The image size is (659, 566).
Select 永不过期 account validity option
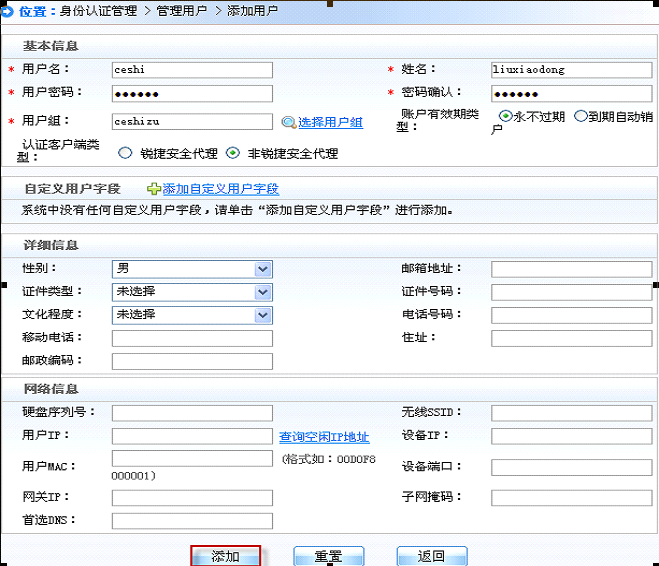click(x=505, y=116)
